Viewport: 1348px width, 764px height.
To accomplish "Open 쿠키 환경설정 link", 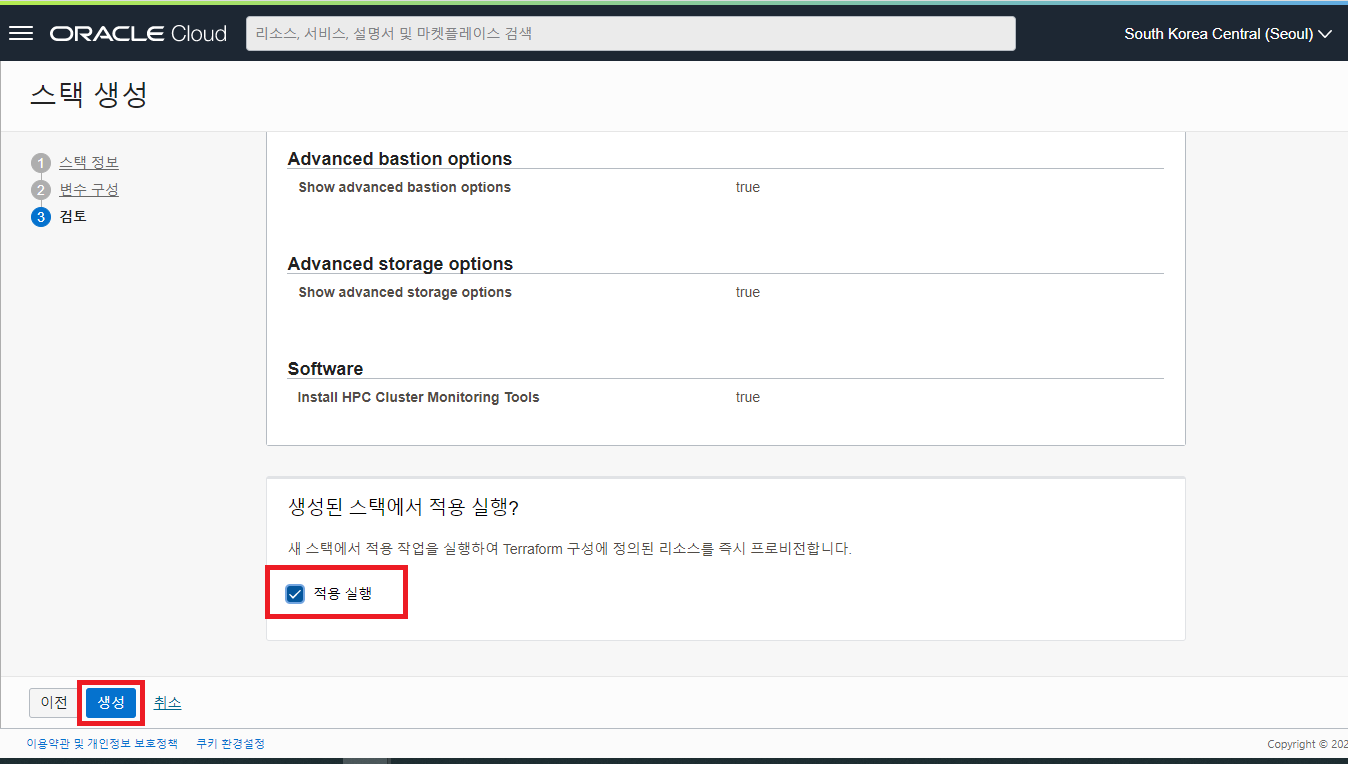I will 230,744.
